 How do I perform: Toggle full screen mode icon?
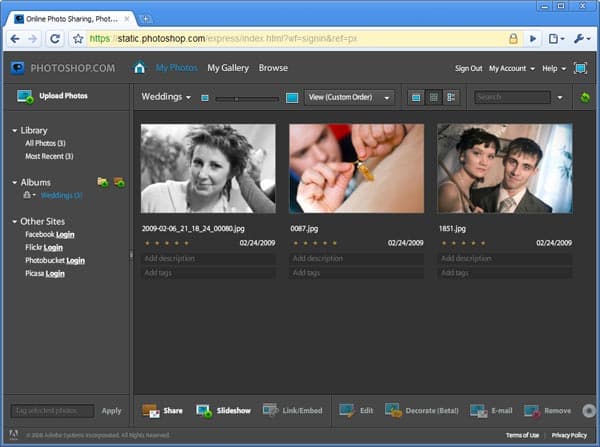[x=580, y=69]
